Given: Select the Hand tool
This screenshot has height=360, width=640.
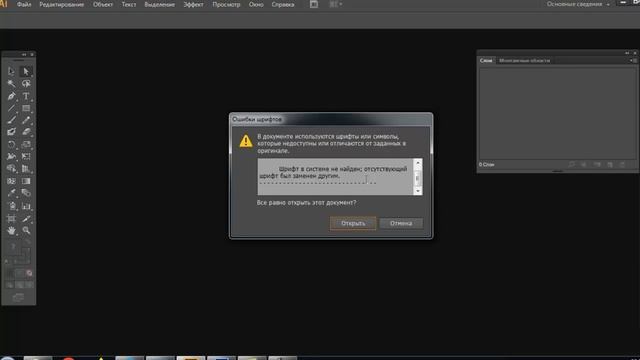Looking at the screenshot, I should (11, 231).
